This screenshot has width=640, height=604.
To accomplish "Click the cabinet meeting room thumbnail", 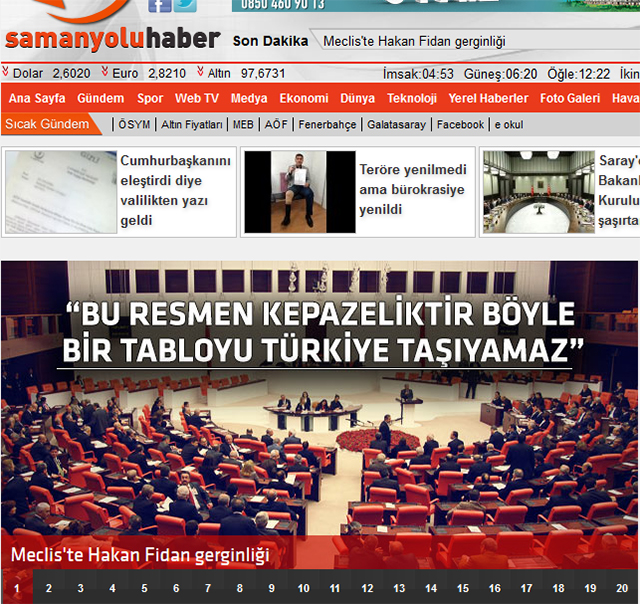I will tap(536, 192).
